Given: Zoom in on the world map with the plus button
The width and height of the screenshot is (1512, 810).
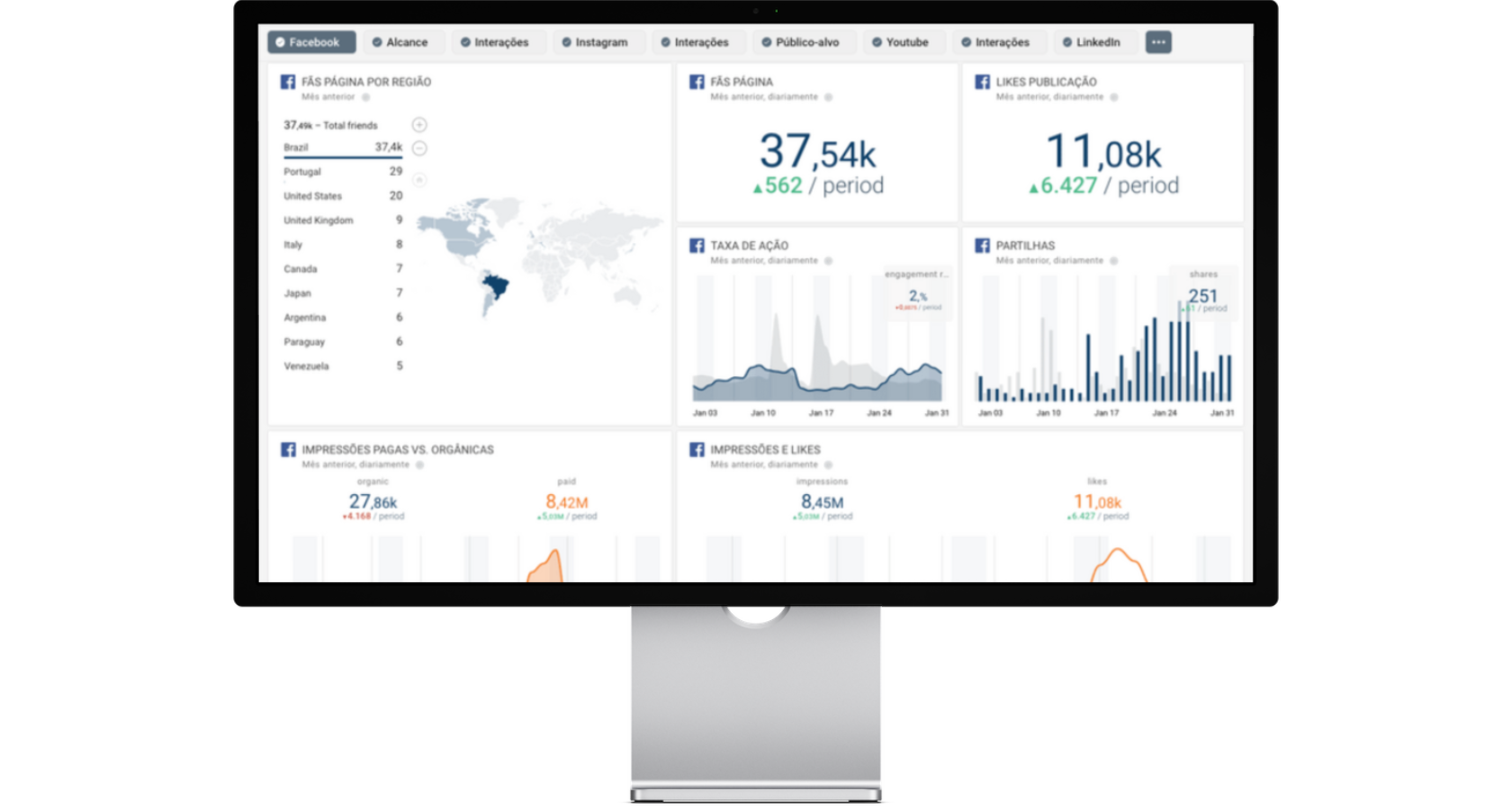Looking at the screenshot, I should click(418, 124).
